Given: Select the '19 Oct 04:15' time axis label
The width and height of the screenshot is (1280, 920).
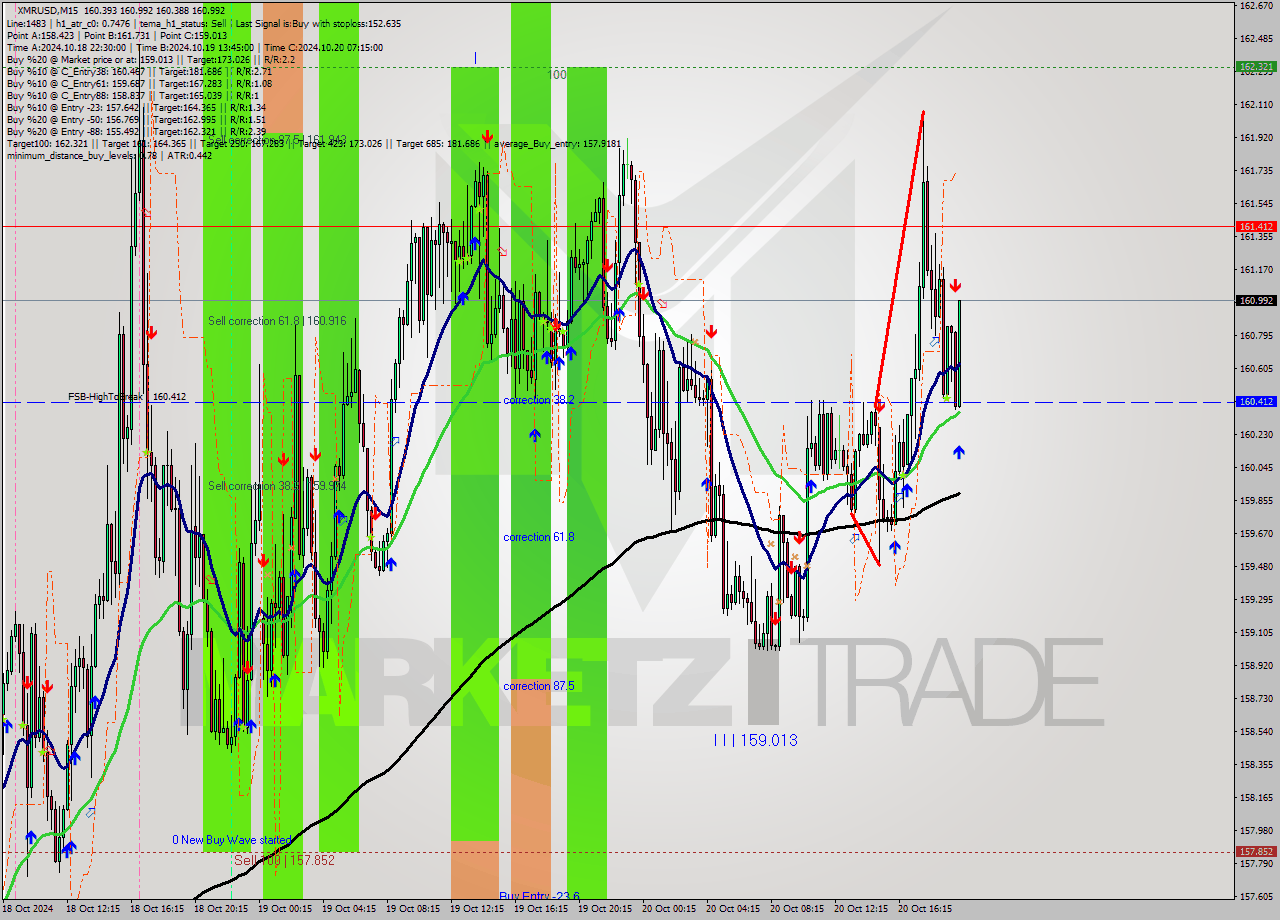Looking at the screenshot, I should pyautogui.click(x=349, y=909).
